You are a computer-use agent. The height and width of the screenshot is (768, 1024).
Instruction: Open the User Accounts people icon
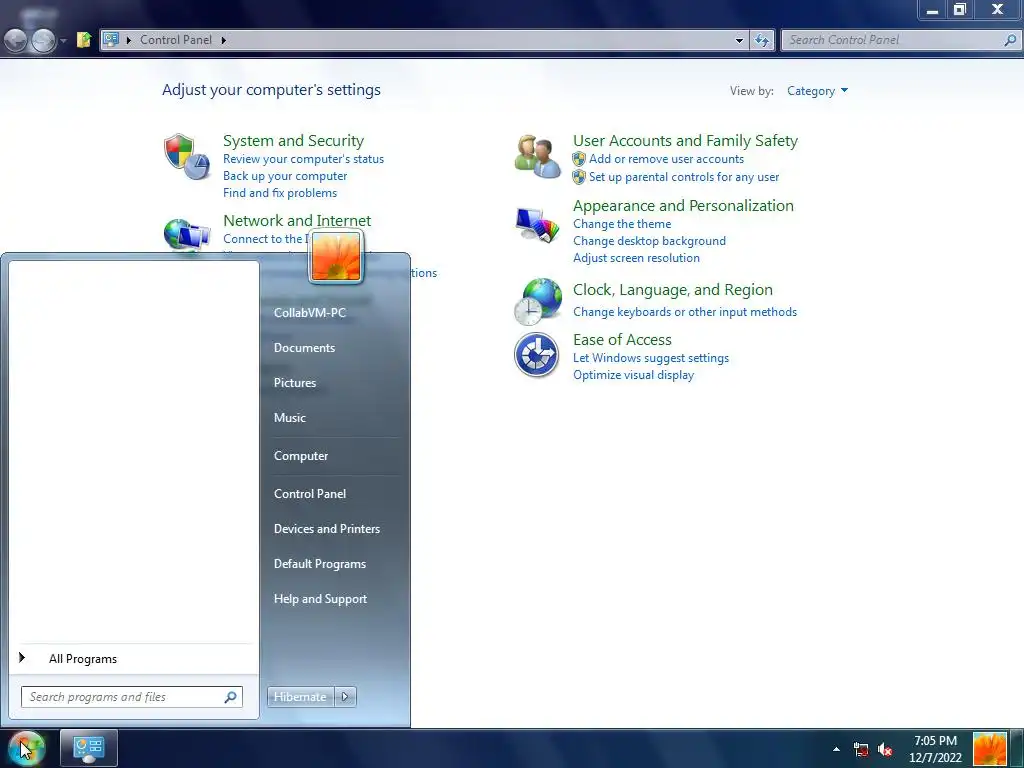pos(537,157)
